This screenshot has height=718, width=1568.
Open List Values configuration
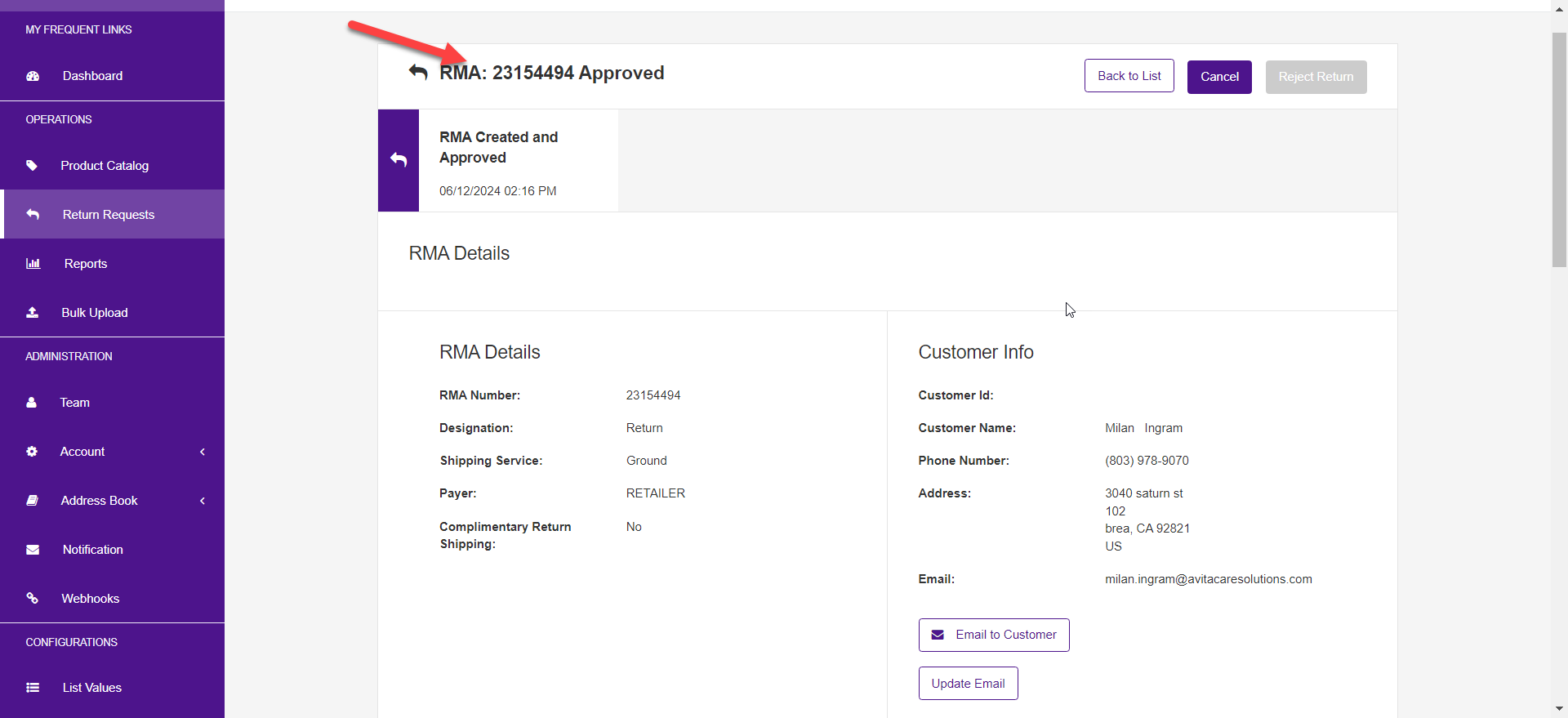[x=112, y=688]
